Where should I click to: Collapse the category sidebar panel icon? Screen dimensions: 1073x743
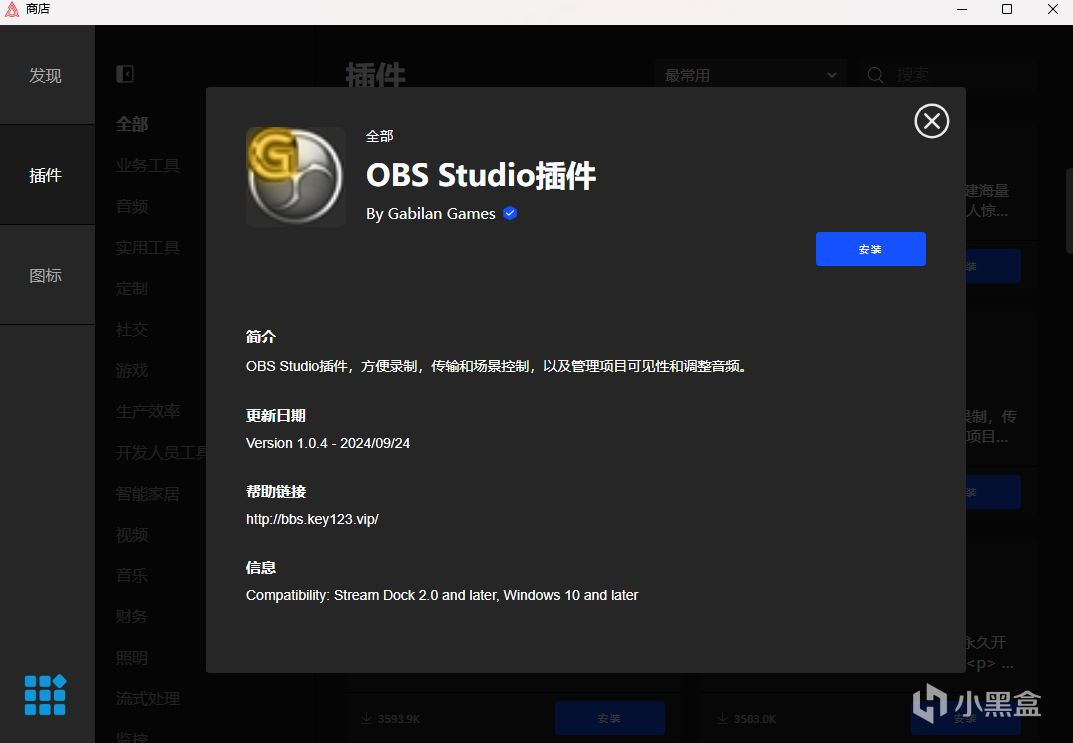tap(125, 74)
